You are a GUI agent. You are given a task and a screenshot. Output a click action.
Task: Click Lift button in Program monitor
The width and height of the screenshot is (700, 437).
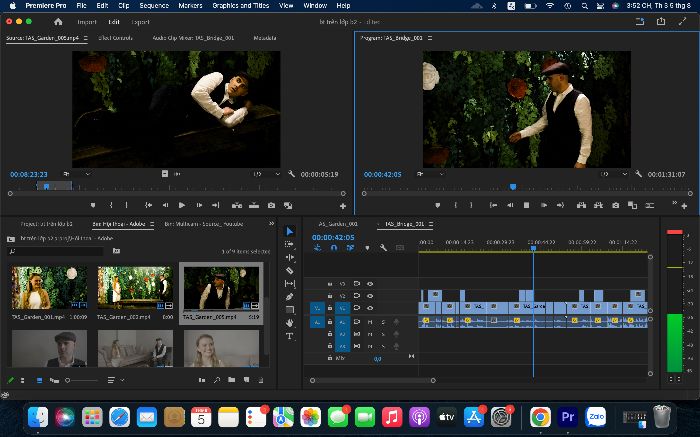(581, 205)
